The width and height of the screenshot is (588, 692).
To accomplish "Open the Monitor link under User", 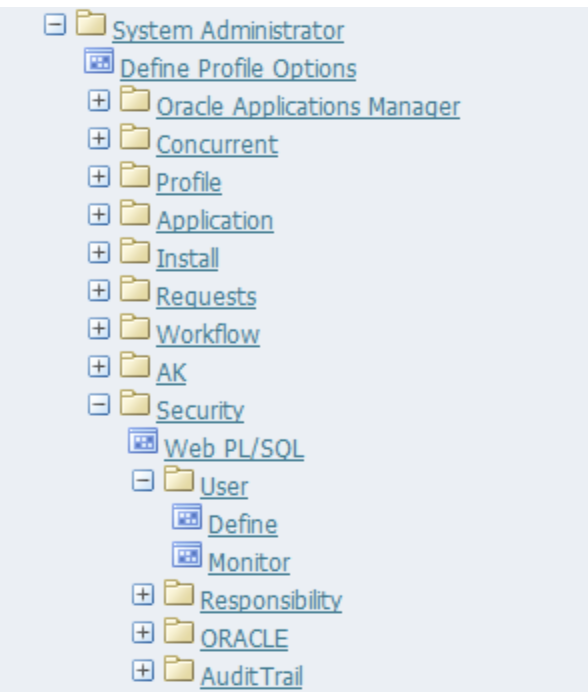I will click(249, 563).
